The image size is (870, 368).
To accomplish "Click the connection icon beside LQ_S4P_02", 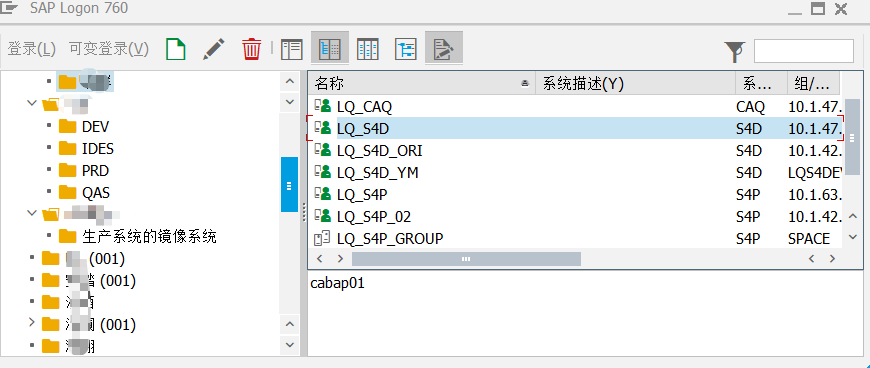I will coord(322,216).
